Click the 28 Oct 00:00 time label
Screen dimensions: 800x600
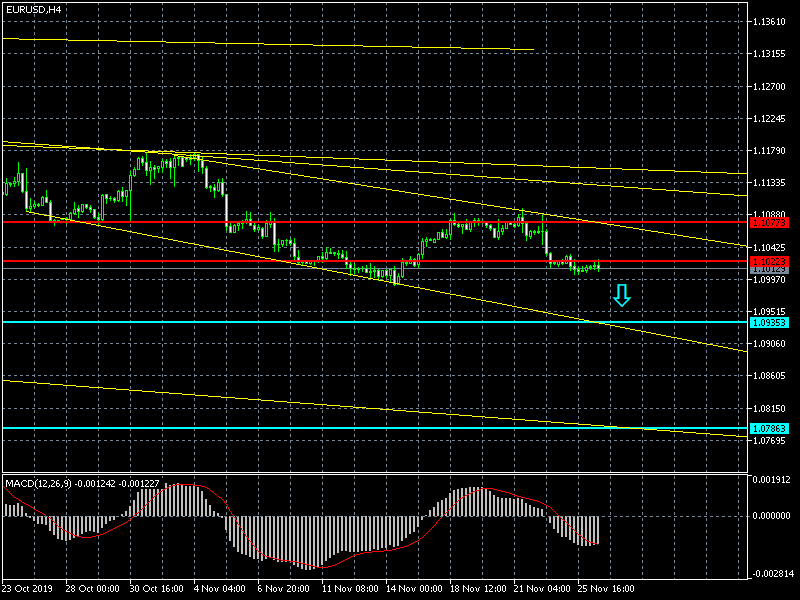pyautogui.click(x=92, y=589)
